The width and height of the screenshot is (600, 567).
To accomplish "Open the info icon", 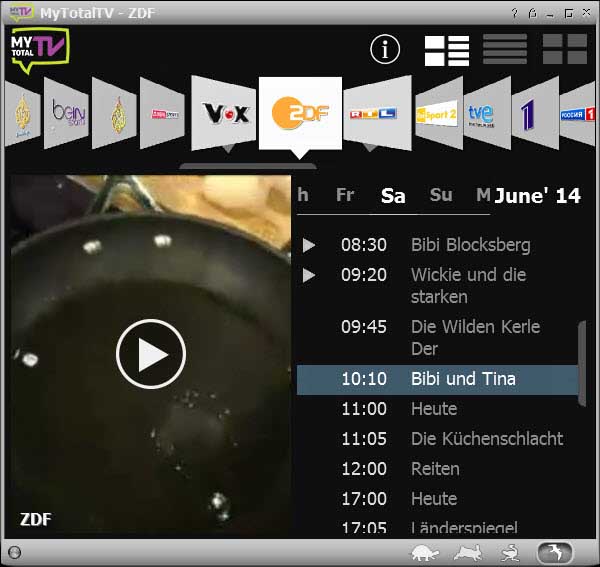I will [385, 49].
